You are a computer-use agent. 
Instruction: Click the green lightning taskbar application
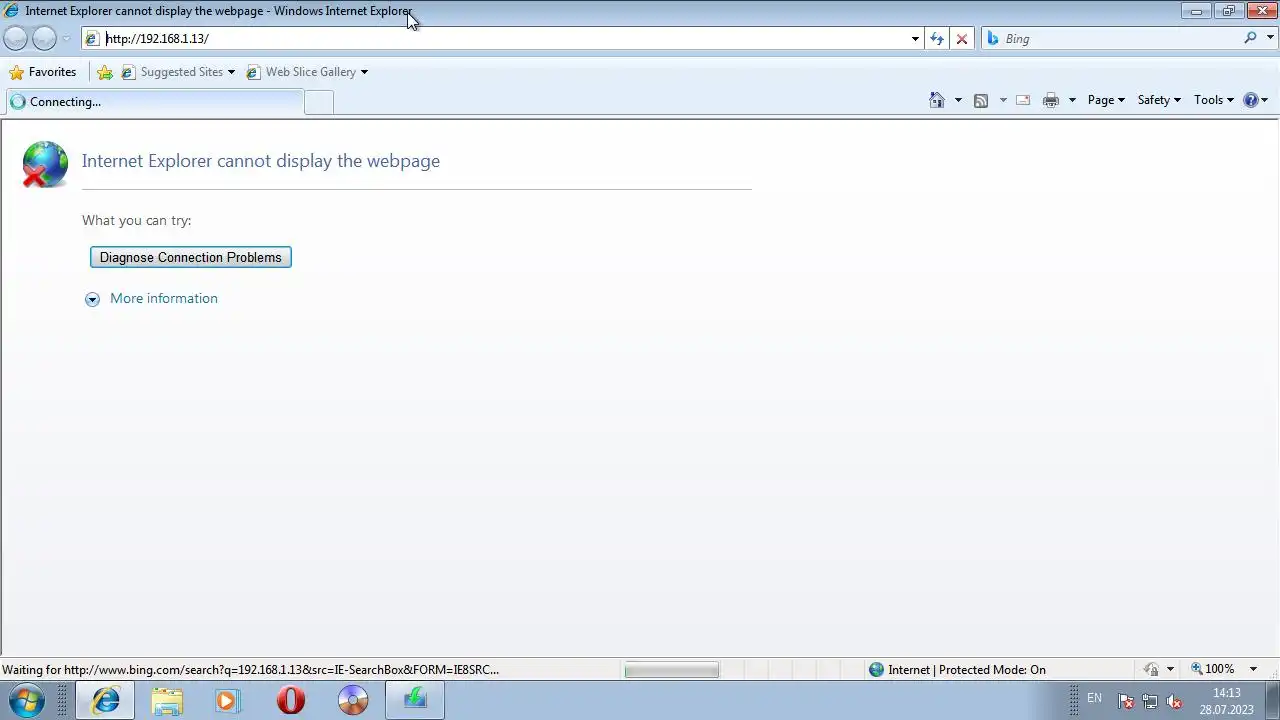pyautogui.click(x=415, y=700)
